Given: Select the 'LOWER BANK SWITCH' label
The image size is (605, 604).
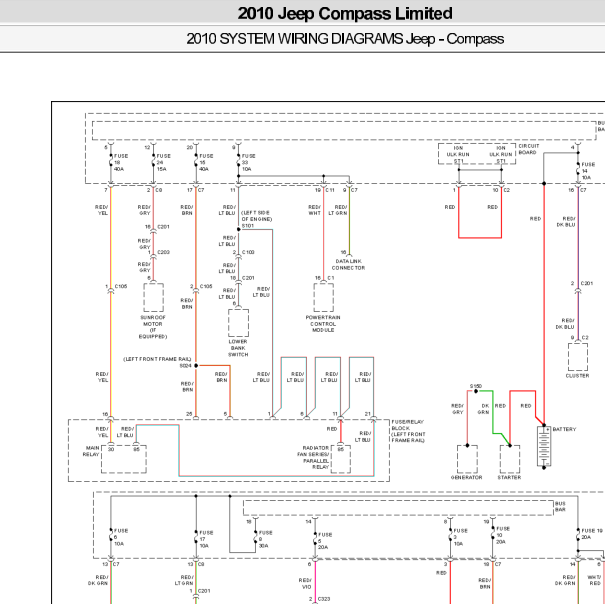Looking at the screenshot, I should 238,348.
